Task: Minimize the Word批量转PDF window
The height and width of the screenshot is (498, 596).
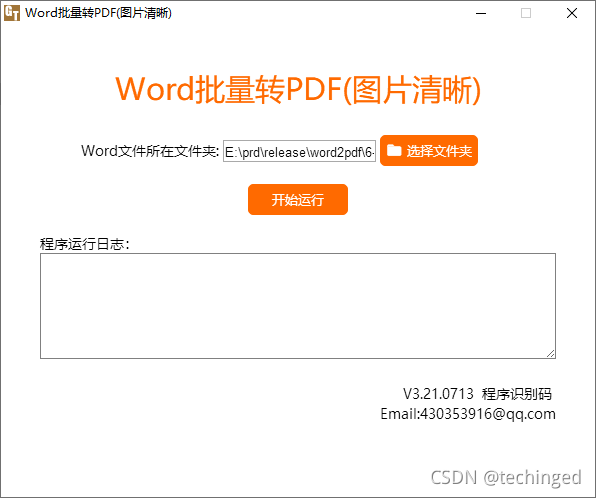Action: 481,13
